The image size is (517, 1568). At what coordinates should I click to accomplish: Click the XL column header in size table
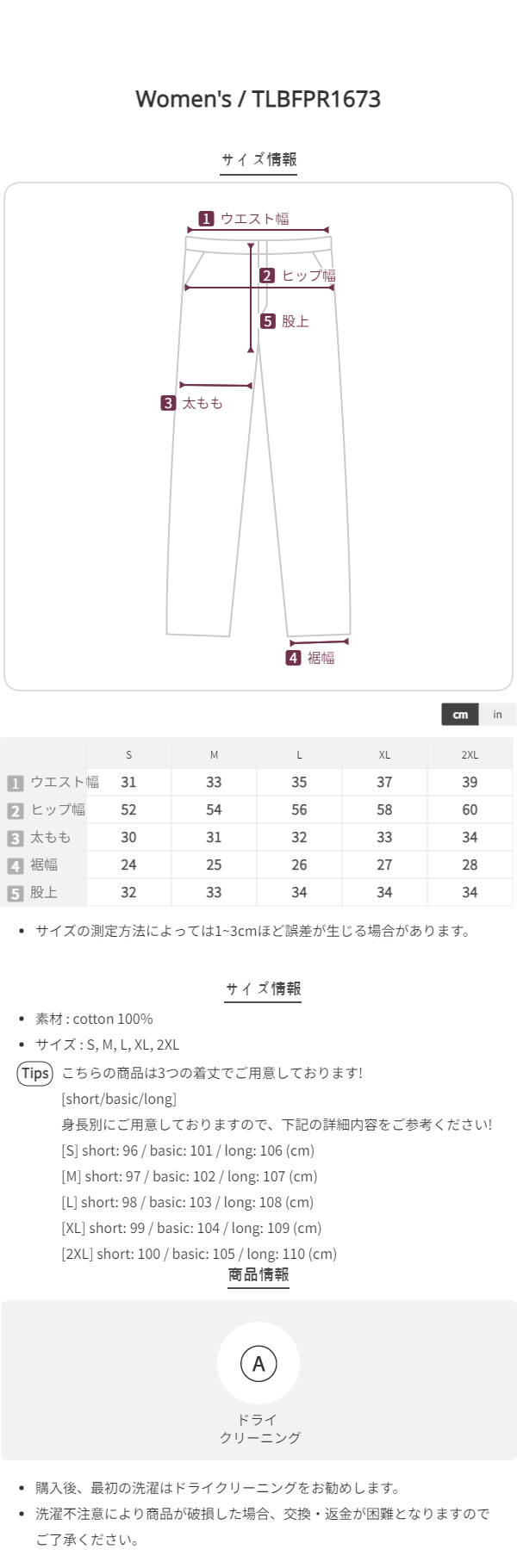(x=384, y=754)
